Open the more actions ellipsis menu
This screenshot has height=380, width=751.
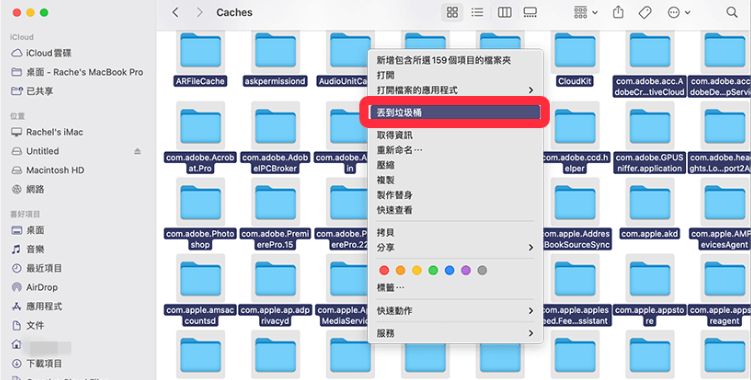point(679,12)
